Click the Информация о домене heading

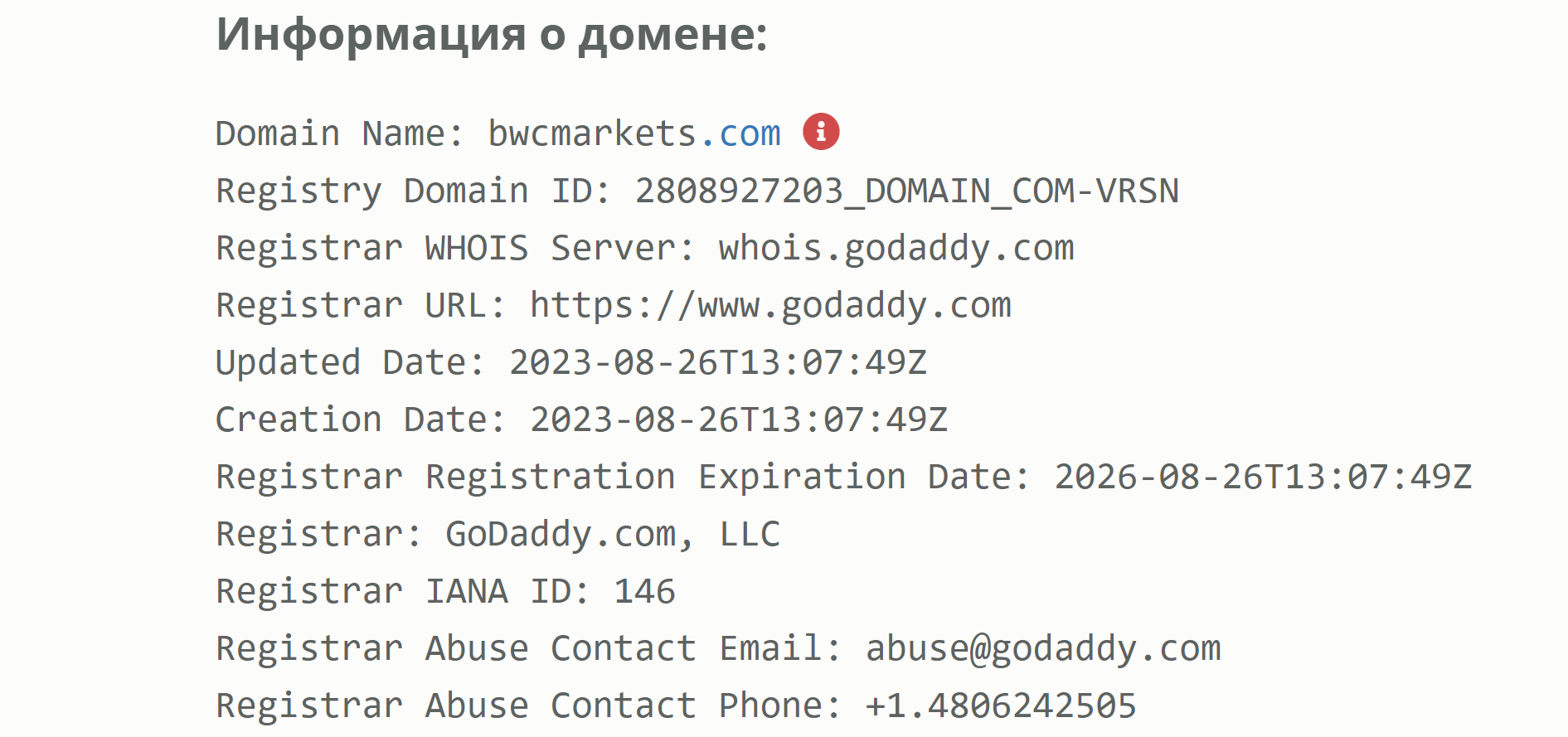[x=492, y=35]
